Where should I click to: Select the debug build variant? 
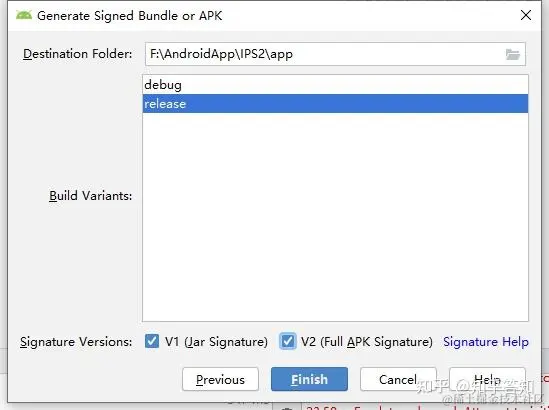click(335, 85)
